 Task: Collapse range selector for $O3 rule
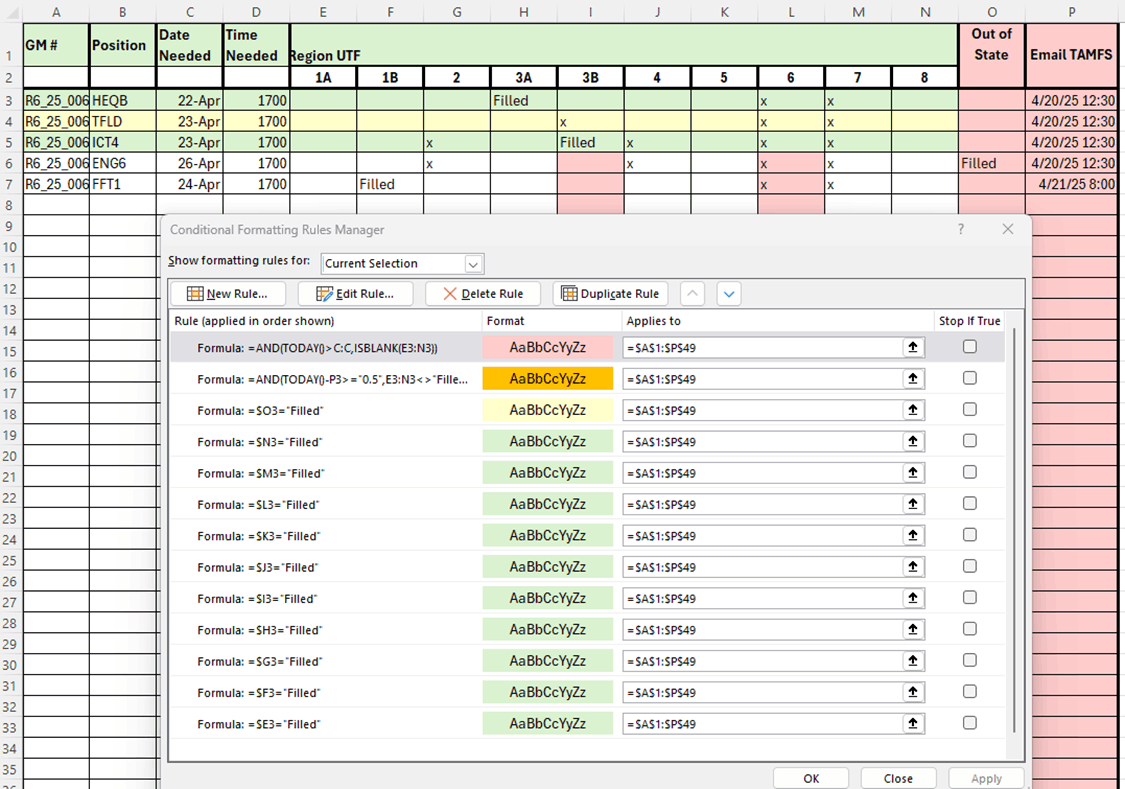coord(913,410)
